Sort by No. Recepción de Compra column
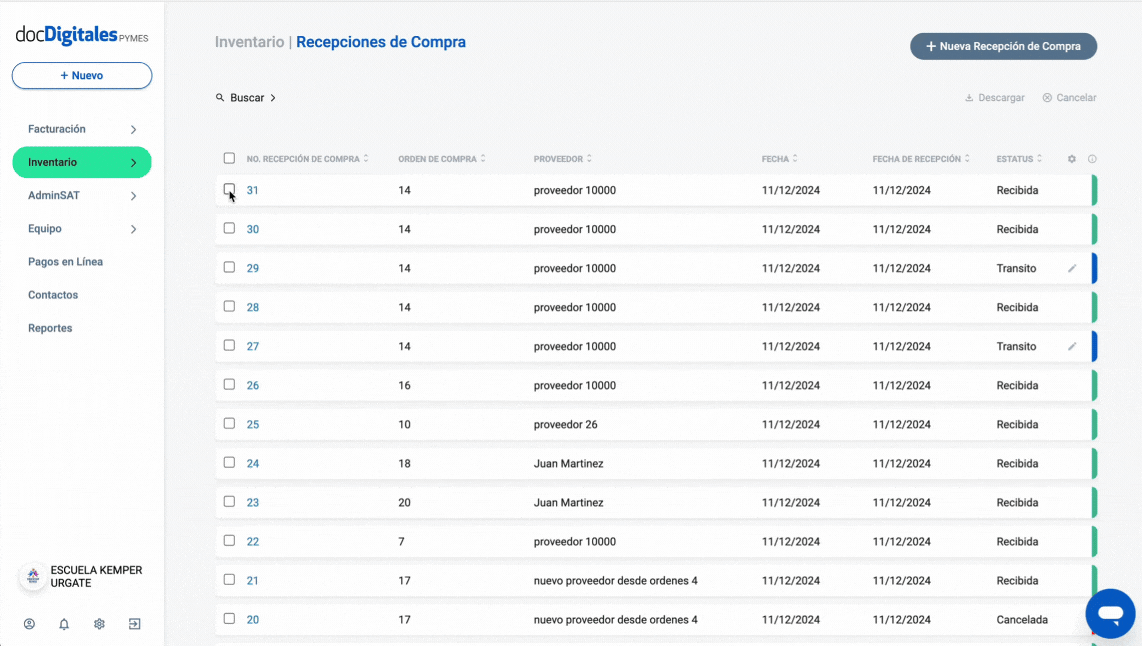This screenshot has height=646, width=1142. click(307, 159)
